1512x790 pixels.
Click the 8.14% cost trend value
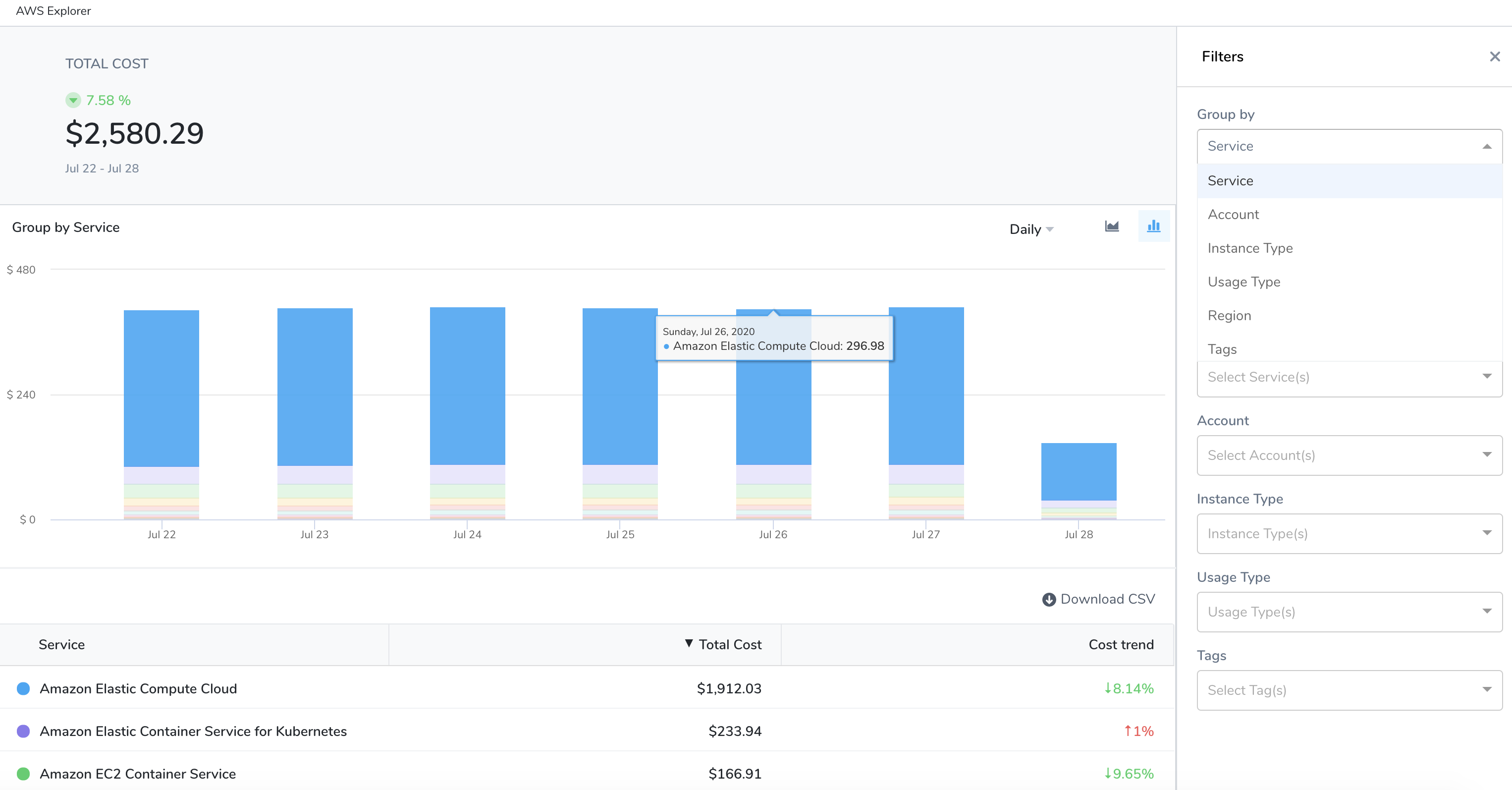1129,688
